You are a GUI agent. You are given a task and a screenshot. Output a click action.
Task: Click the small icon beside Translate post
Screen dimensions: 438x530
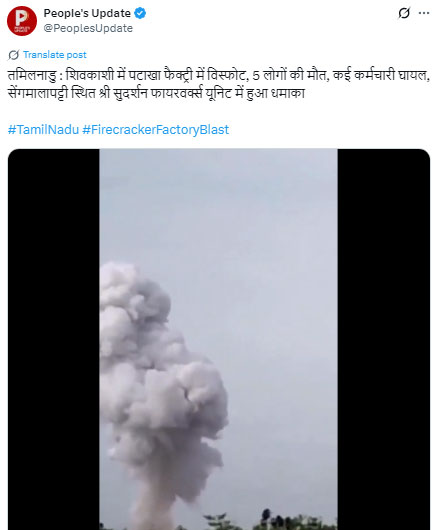(x=14, y=55)
